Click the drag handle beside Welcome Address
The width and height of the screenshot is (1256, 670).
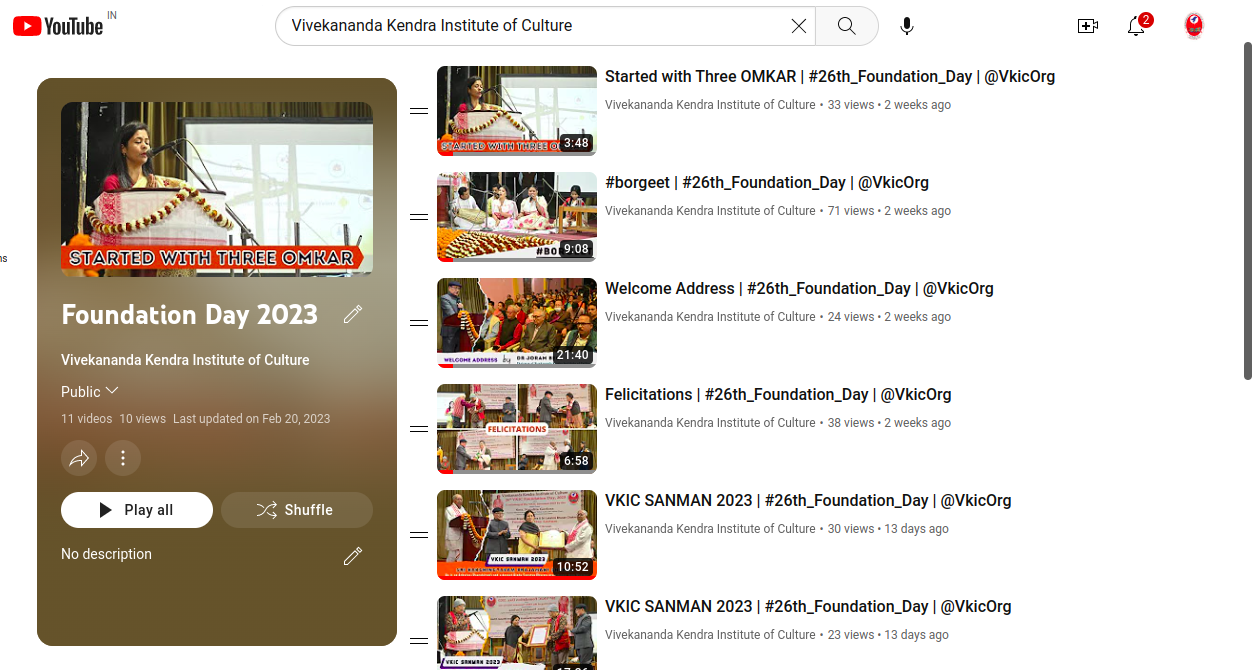click(x=419, y=323)
